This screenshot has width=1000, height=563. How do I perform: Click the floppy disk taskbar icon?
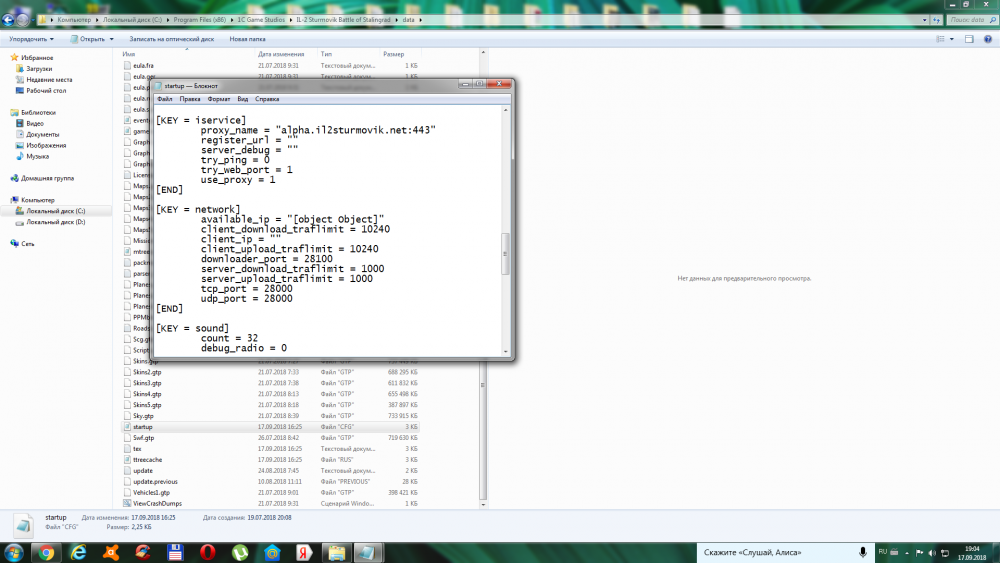point(175,552)
